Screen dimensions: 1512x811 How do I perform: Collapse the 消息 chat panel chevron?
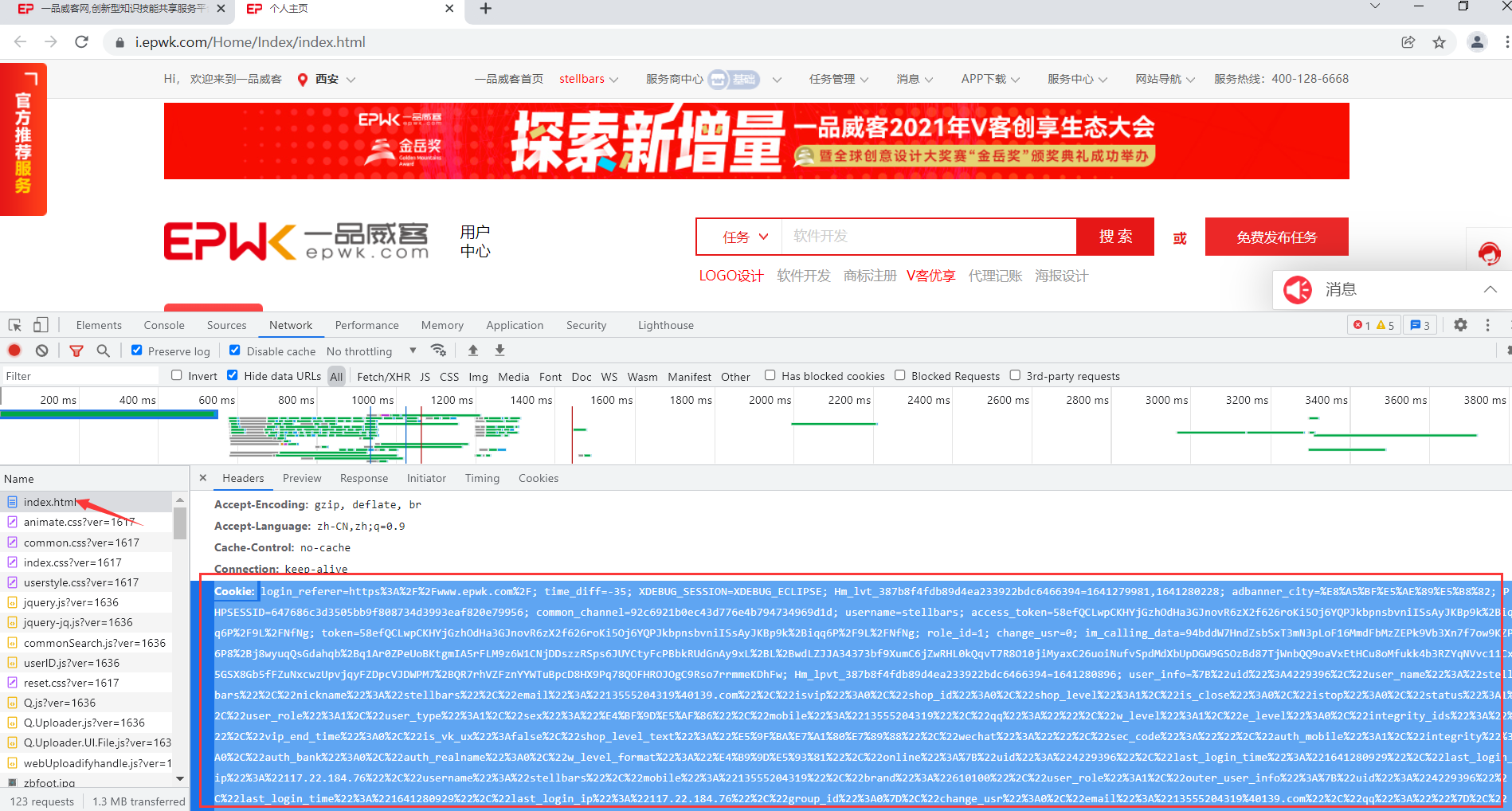[x=1490, y=289]
